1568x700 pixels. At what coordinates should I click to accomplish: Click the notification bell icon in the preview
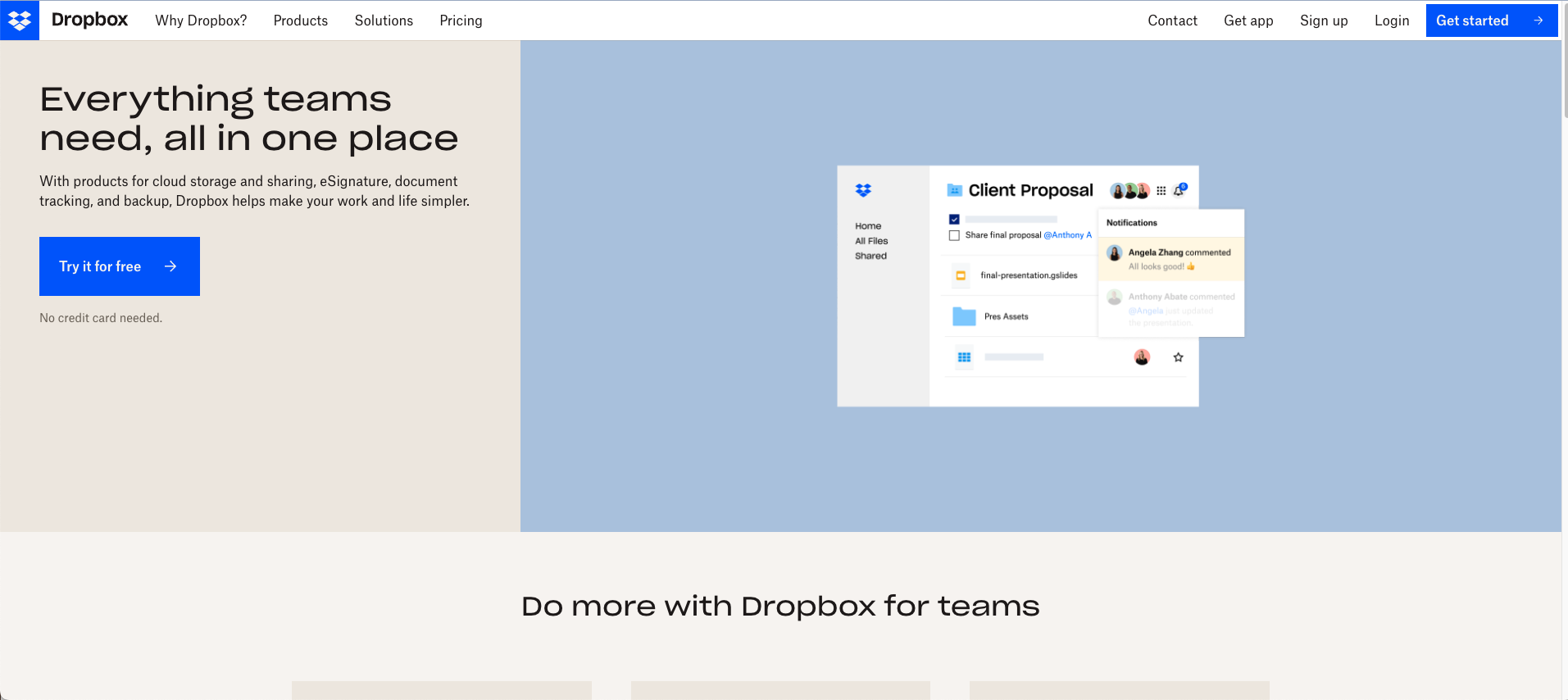(1179, 190)
